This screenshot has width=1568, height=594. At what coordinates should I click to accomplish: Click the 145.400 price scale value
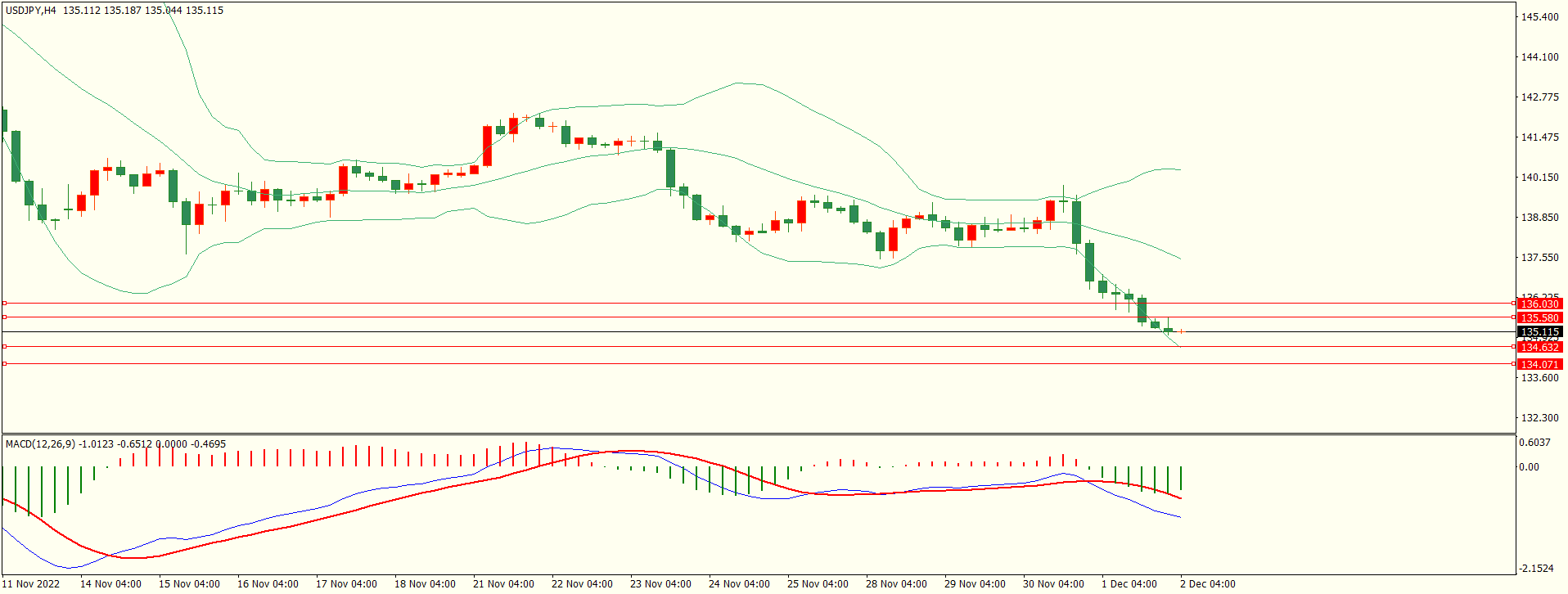pyautogui.click(x=1539, y=17)
